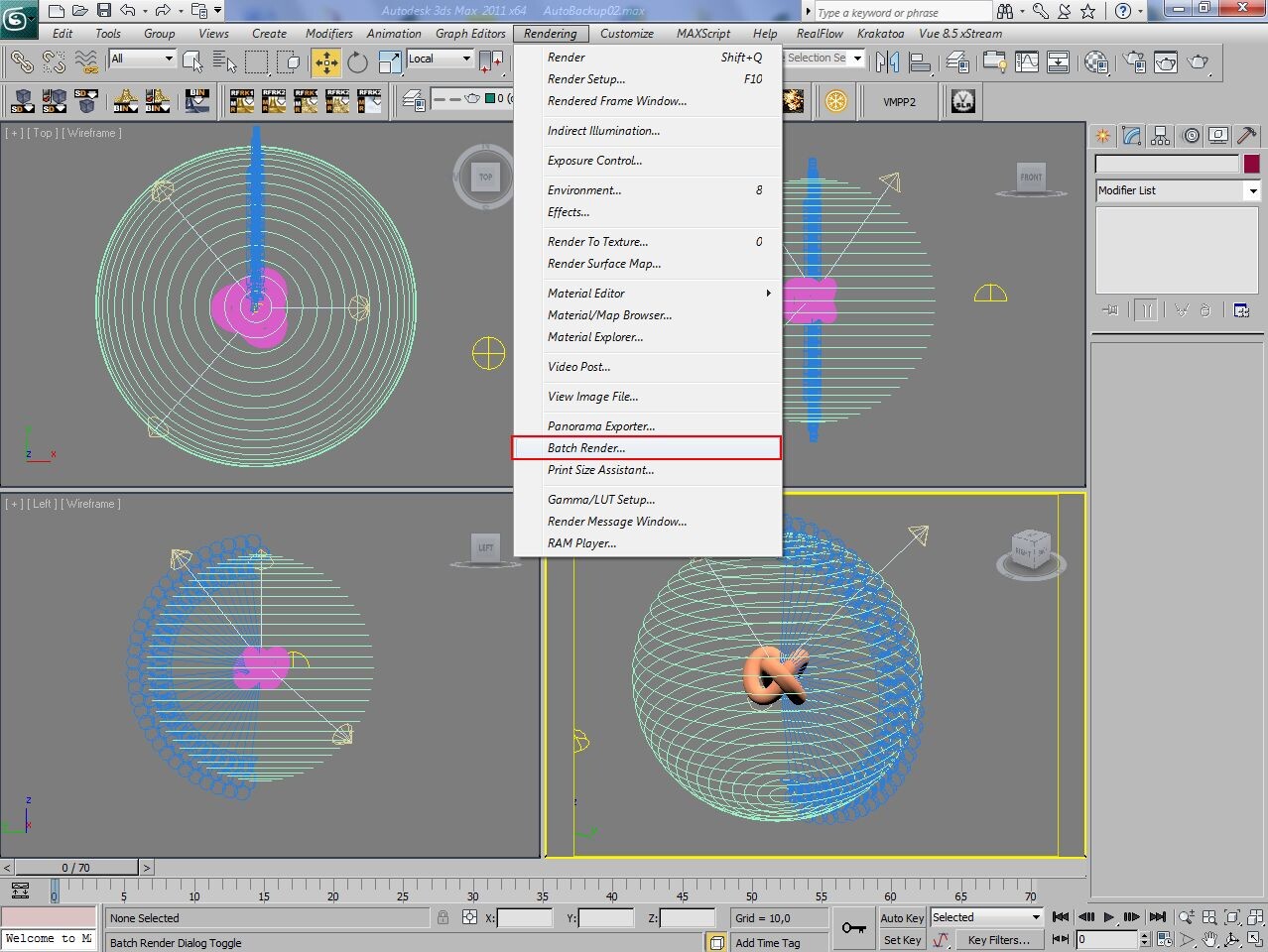Toggle Show End Result in modifier stack

[1146, 310]
